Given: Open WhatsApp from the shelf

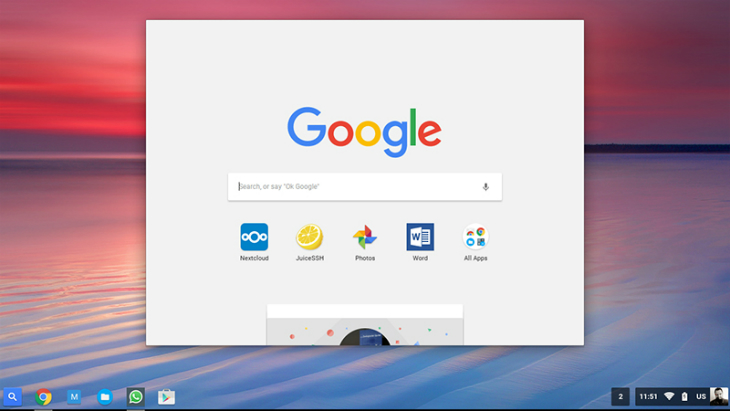Looking at the screenshot, I should point(135,397).
